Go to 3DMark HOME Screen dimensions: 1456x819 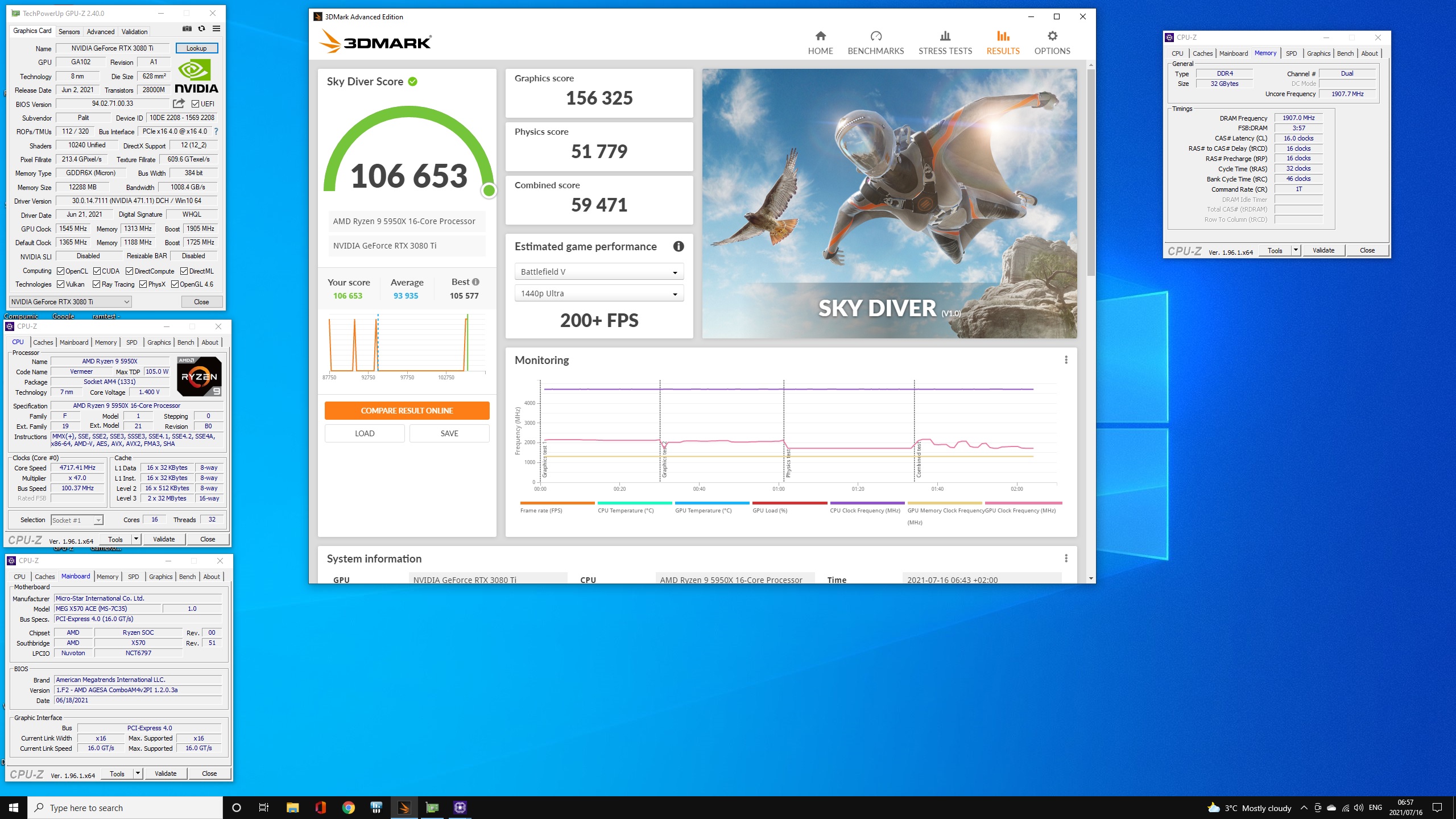tap(820, 43)
